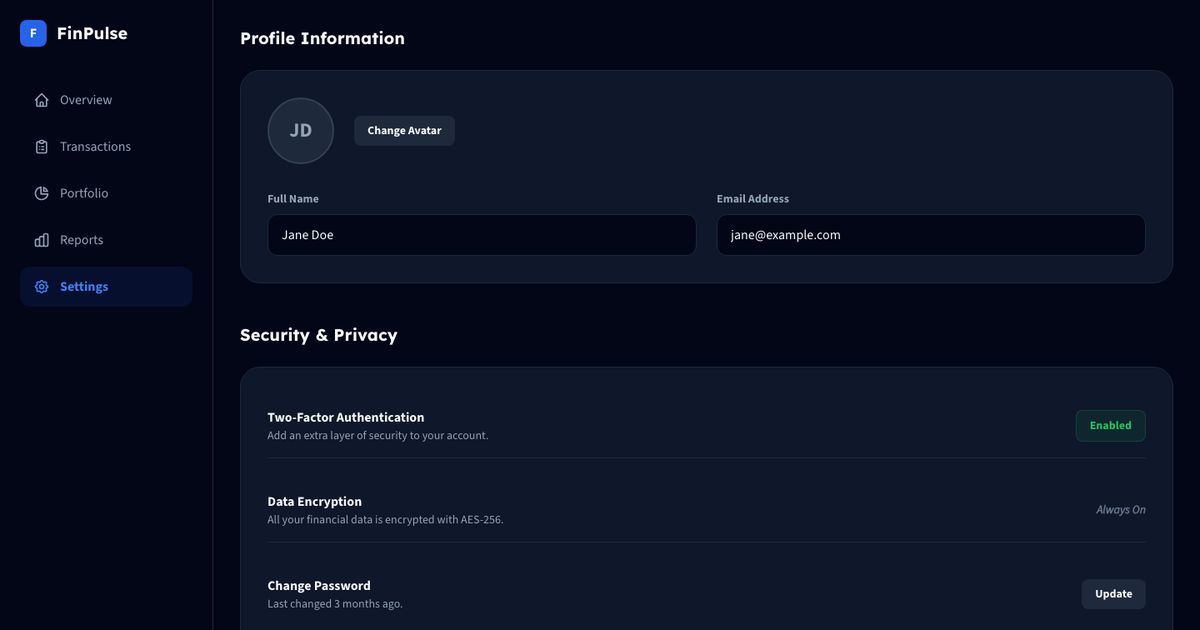Click Update to change password
The height and width of the screenshot is (630, 1200).
pos(1114,594)
